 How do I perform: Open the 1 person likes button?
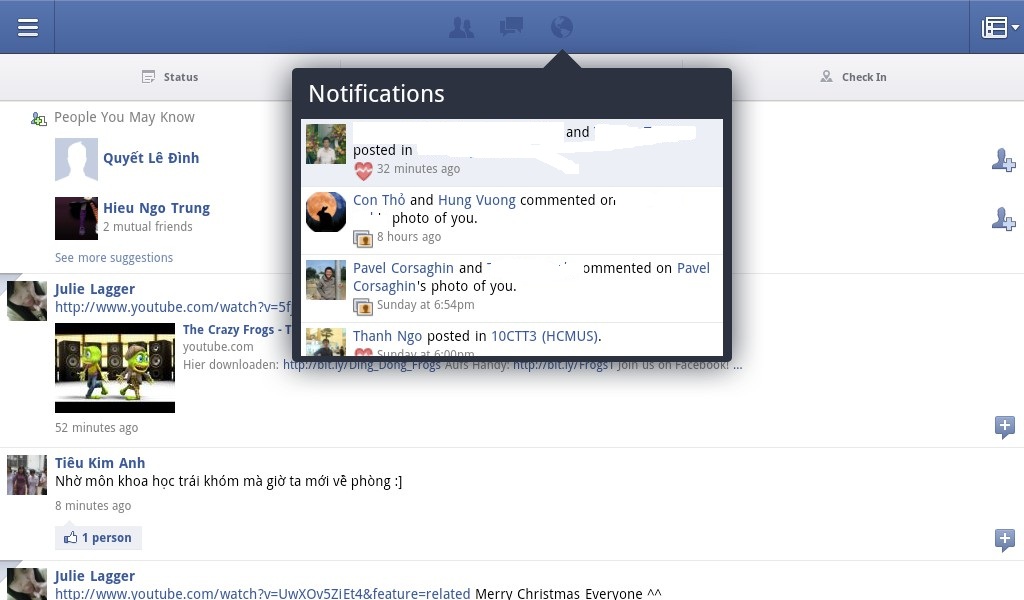click(98, 538)
